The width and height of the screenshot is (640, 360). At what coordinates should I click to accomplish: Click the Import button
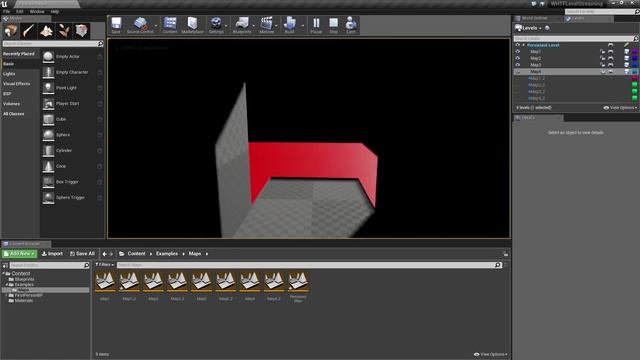[x=52, y=254]
